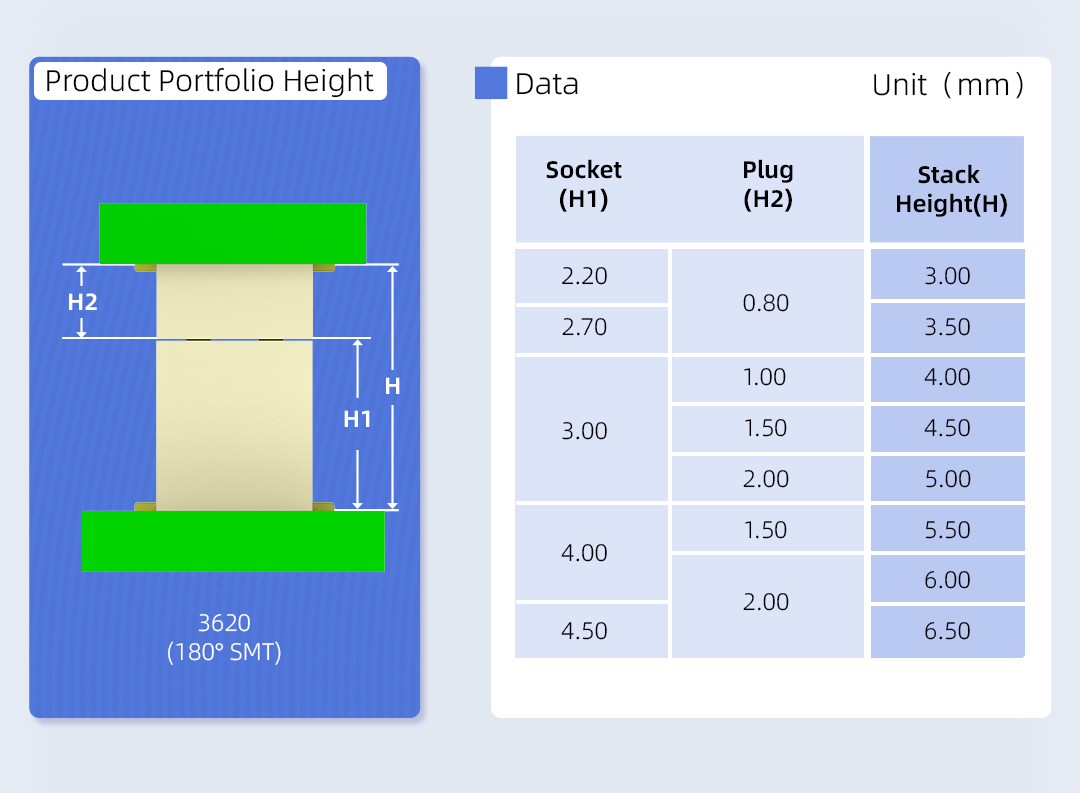Click the 2.20 socket cell
This screenshot has height=793, width=1080.
coord(585,276)
